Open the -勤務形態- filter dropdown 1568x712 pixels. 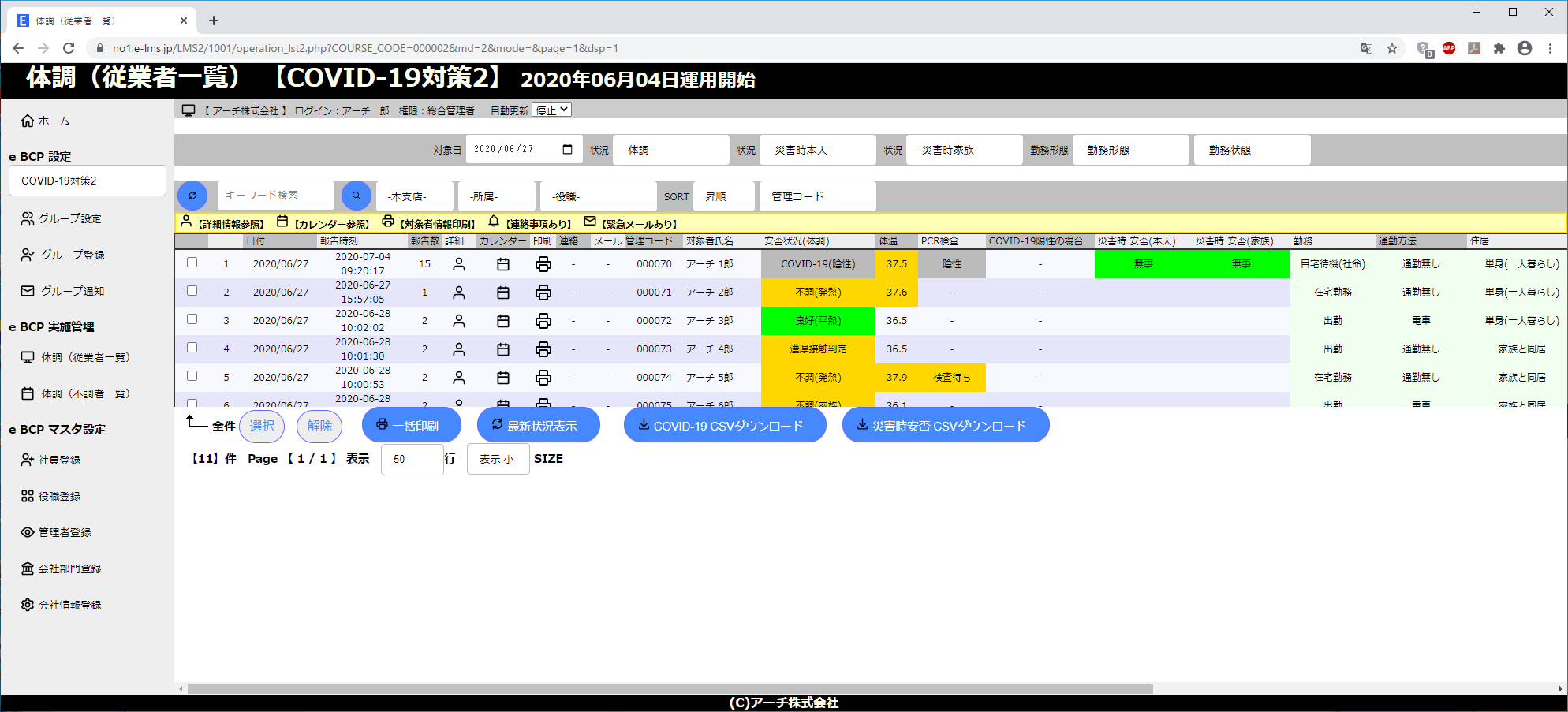click(1130, 150)
